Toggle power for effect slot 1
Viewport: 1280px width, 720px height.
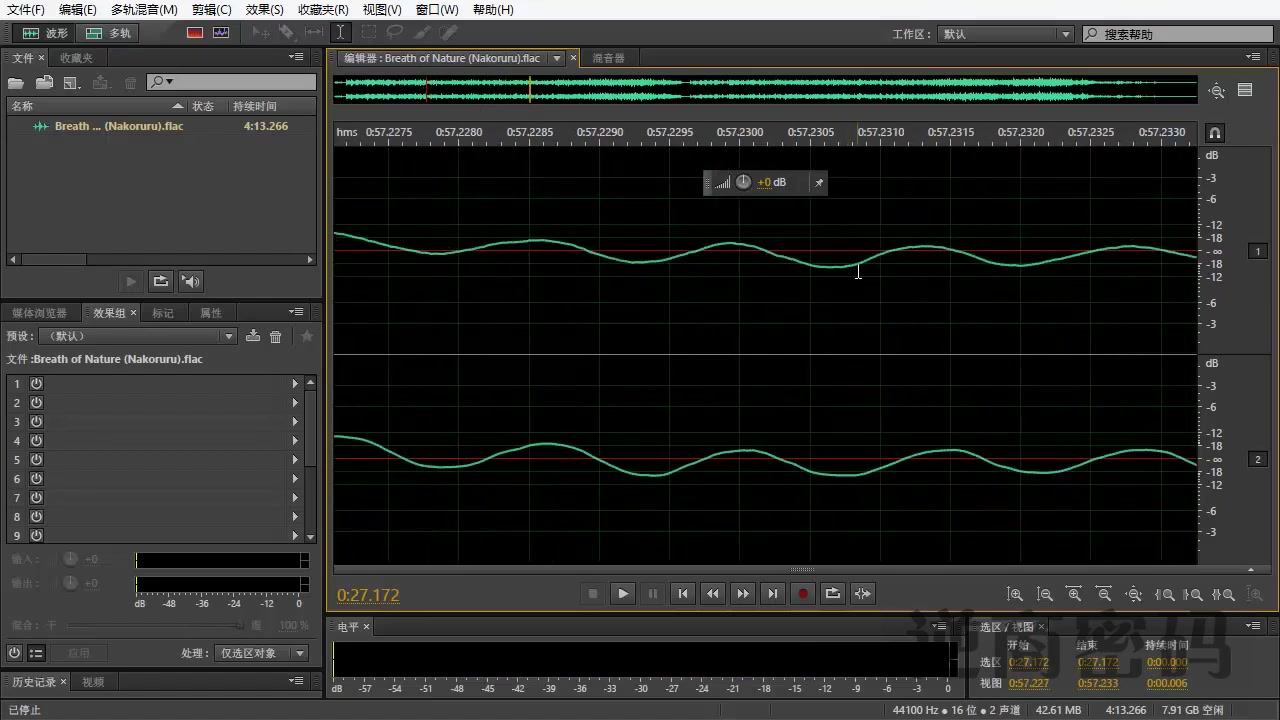[x=36, y=383]
